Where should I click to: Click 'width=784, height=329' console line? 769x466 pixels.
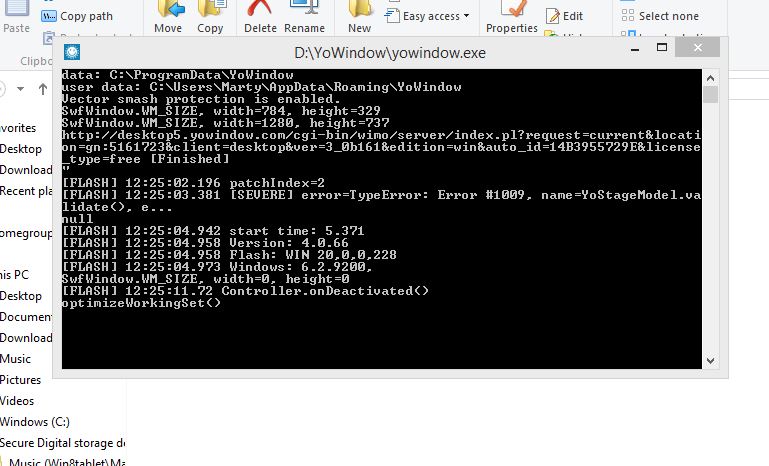pyautogui.click(x=221, y=111)
